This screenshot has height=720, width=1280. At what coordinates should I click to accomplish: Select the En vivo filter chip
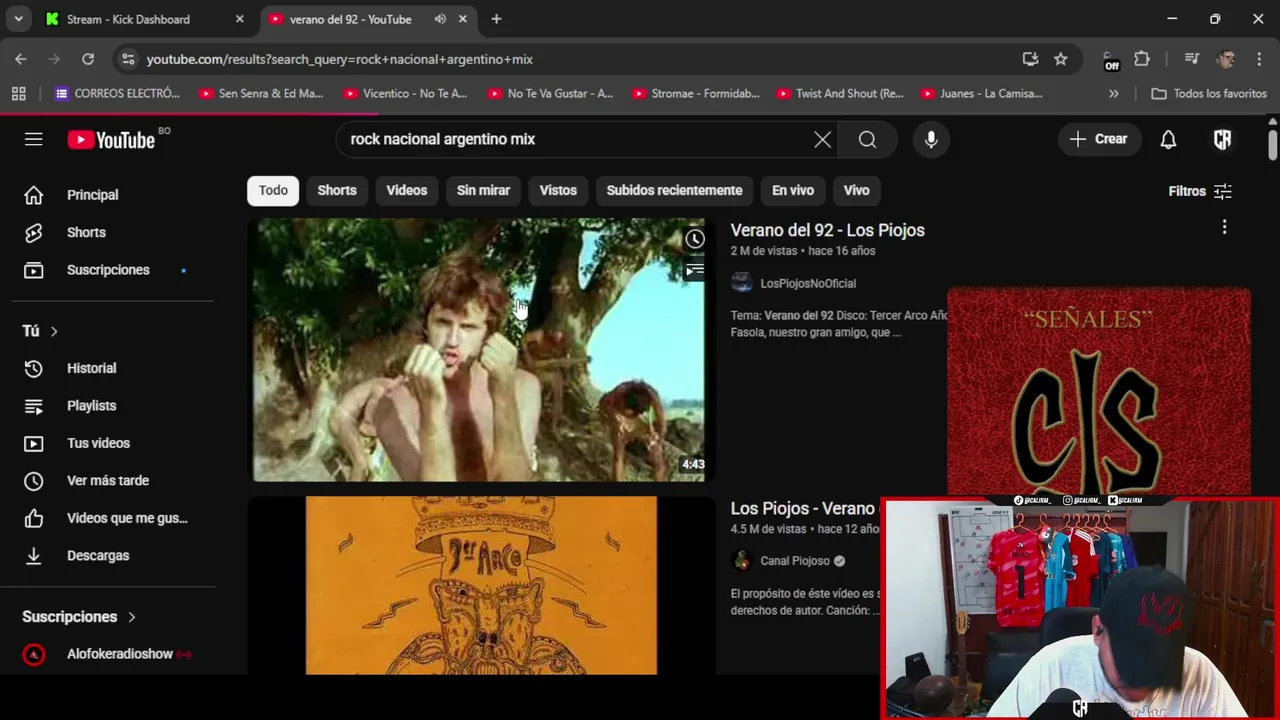[x=793, y=190]
